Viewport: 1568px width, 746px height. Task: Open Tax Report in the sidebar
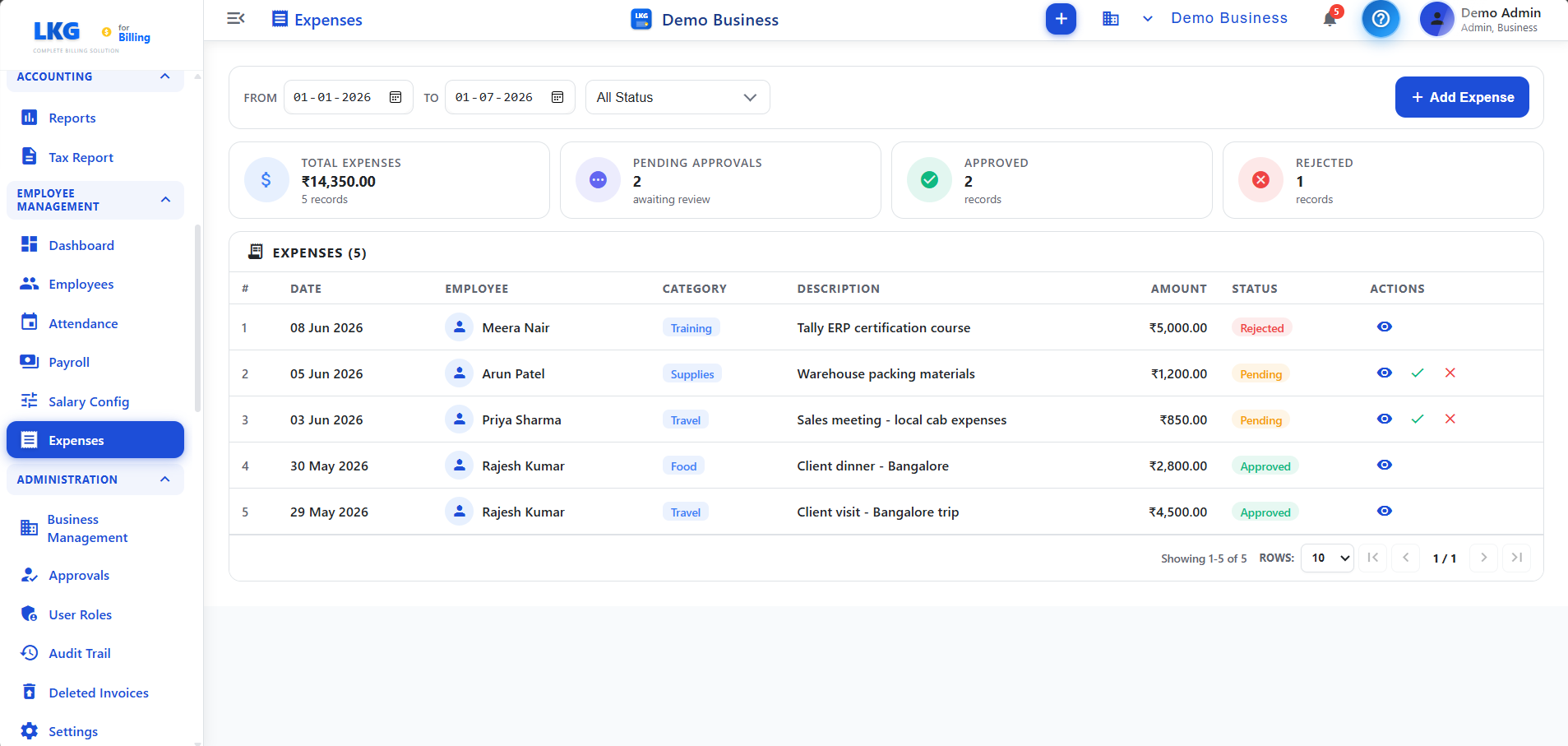[x=95, y=157]
